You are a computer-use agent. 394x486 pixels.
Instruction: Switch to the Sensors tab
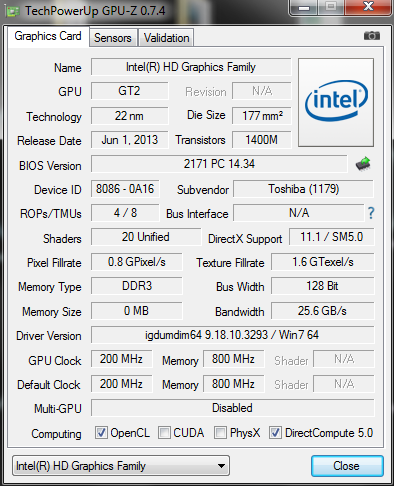(x=113, y=38)
